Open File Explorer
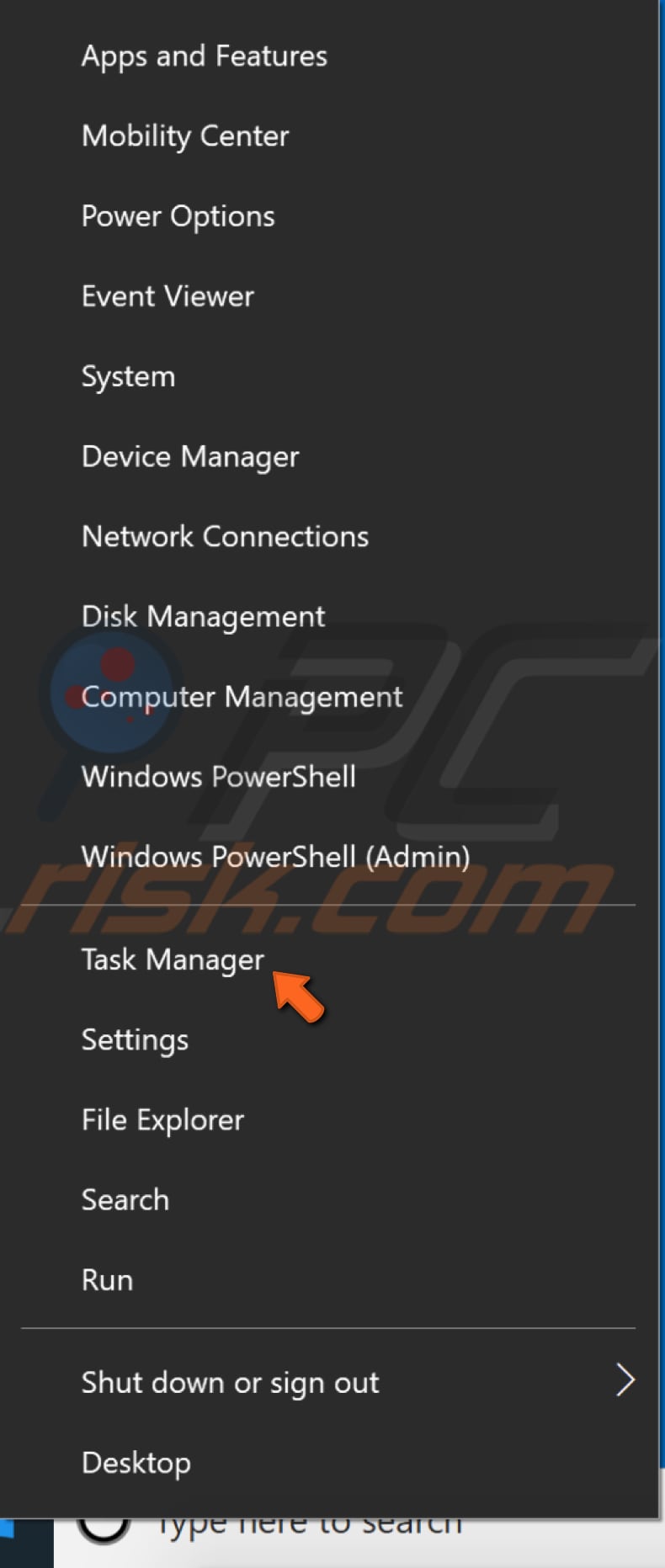Screen dimensions: 665x1568 162,1119
